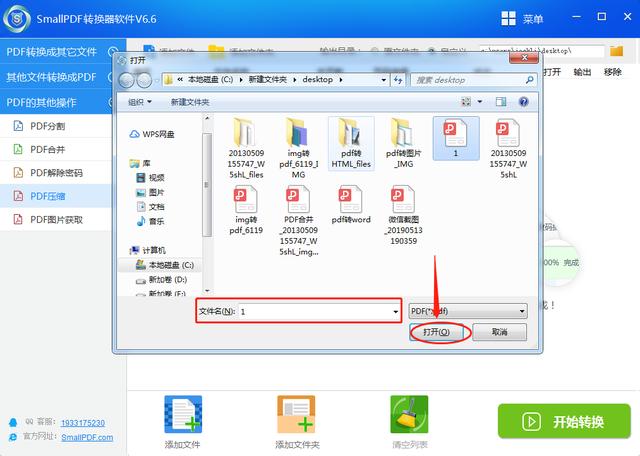The image size is (640, 456).
Task: Expand the address bar history dropdown
Action: [x=383, y=80]
